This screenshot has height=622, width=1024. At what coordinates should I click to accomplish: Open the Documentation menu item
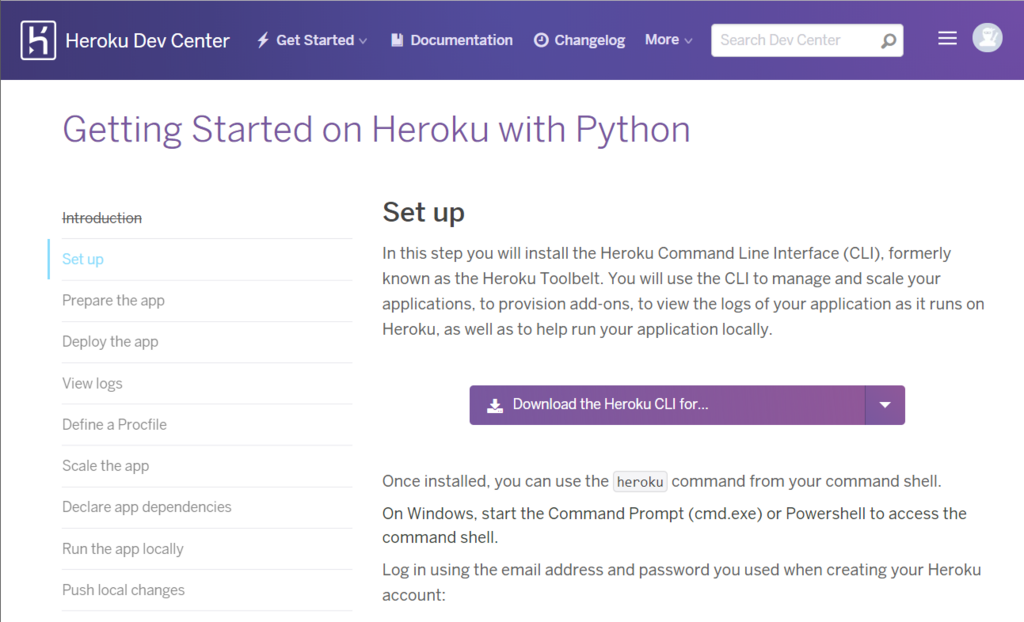tap(451, 40)
